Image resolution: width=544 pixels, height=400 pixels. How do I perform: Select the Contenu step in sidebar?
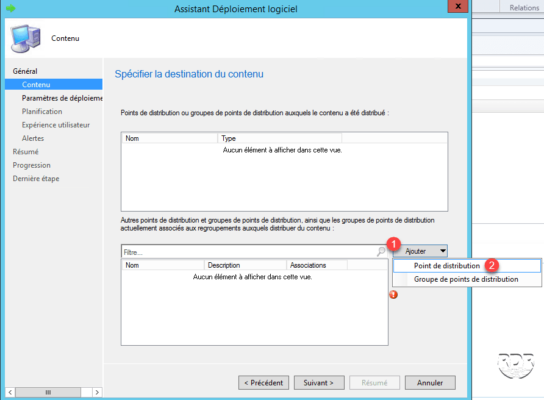coord(54,84)
